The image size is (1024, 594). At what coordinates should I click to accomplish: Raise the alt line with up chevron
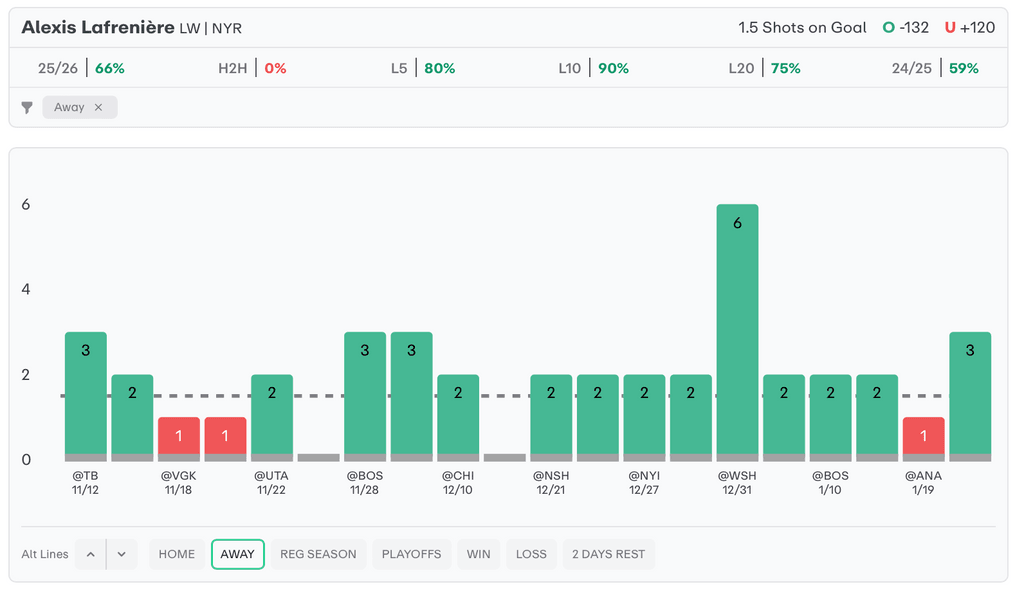90,554
